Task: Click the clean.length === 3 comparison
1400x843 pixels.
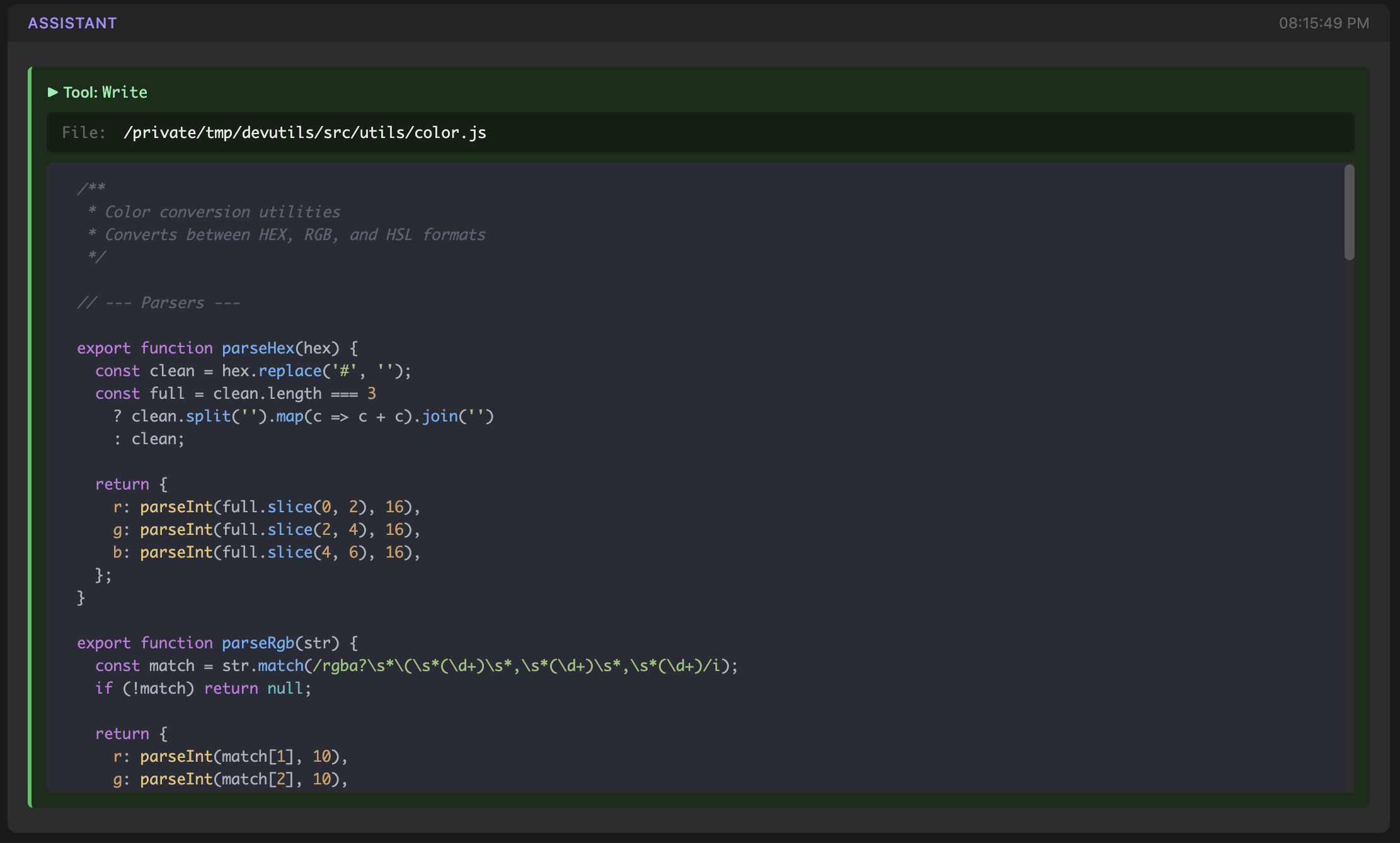Action: coord(294,393)
